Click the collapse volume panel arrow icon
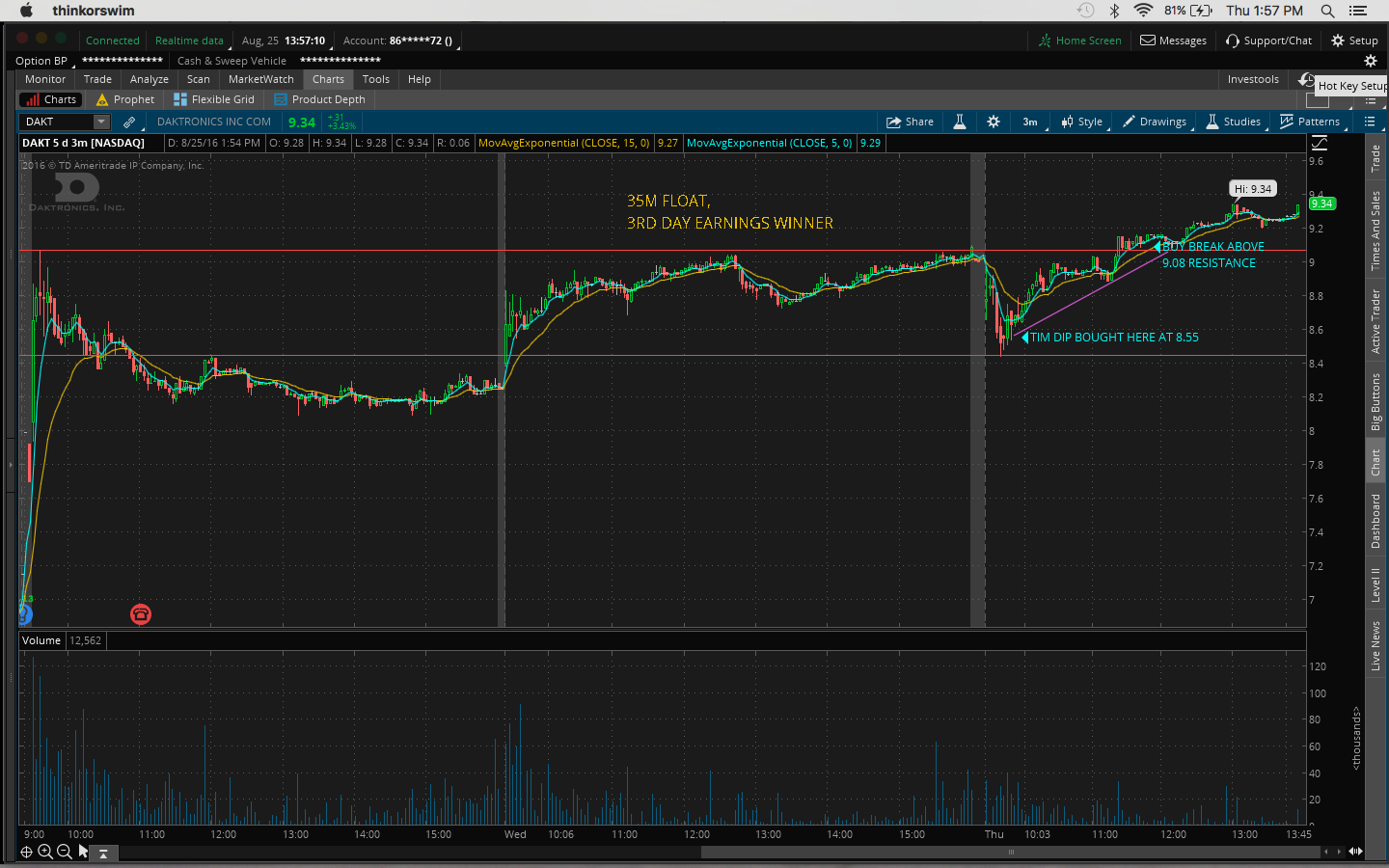The image size is (1389, 868). pyautogui.click(x=103, y=853)
